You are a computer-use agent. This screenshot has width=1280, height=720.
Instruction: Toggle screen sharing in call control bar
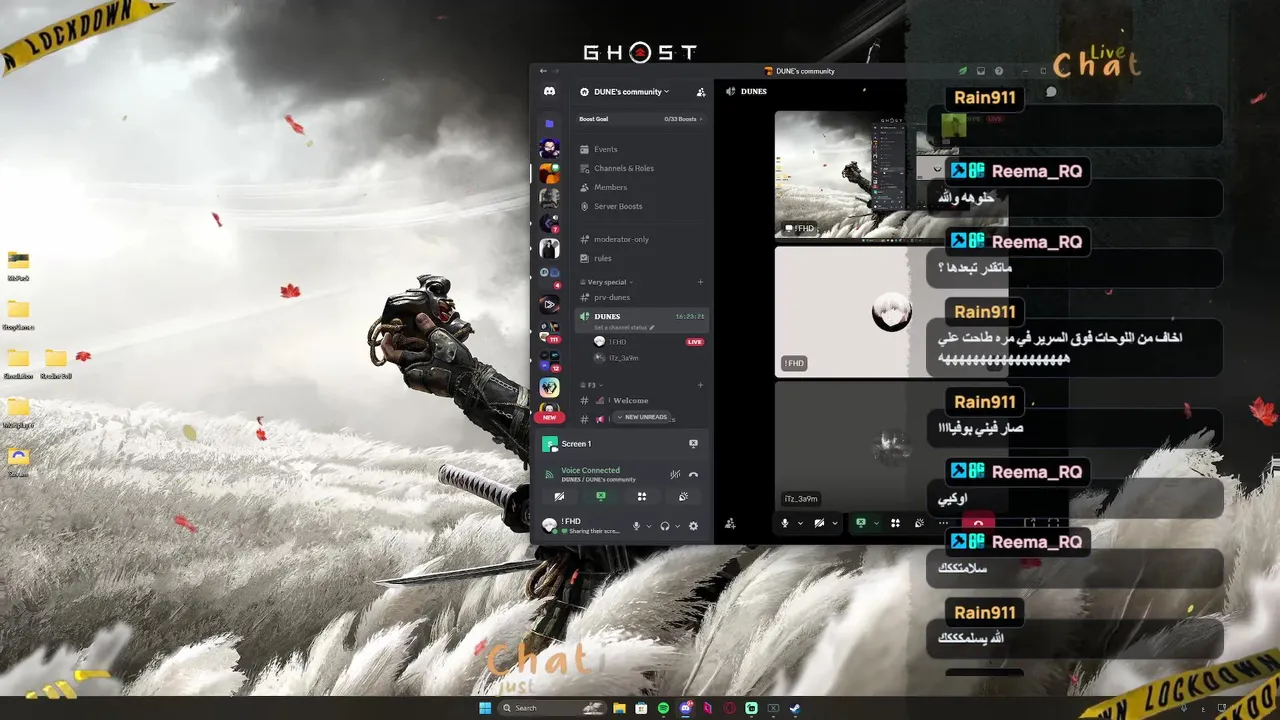click(860, 523)
